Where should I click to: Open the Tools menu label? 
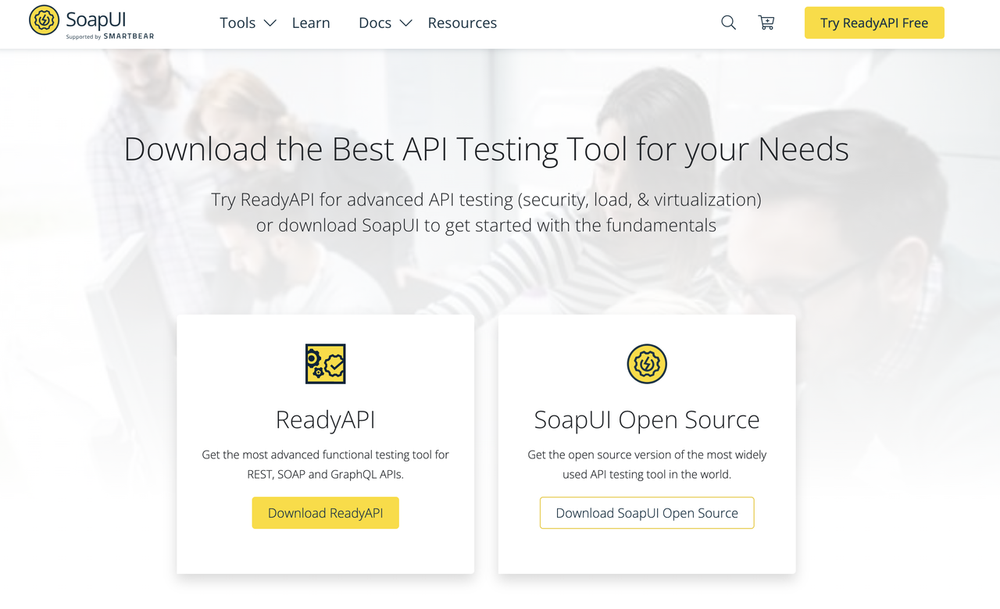237,23
